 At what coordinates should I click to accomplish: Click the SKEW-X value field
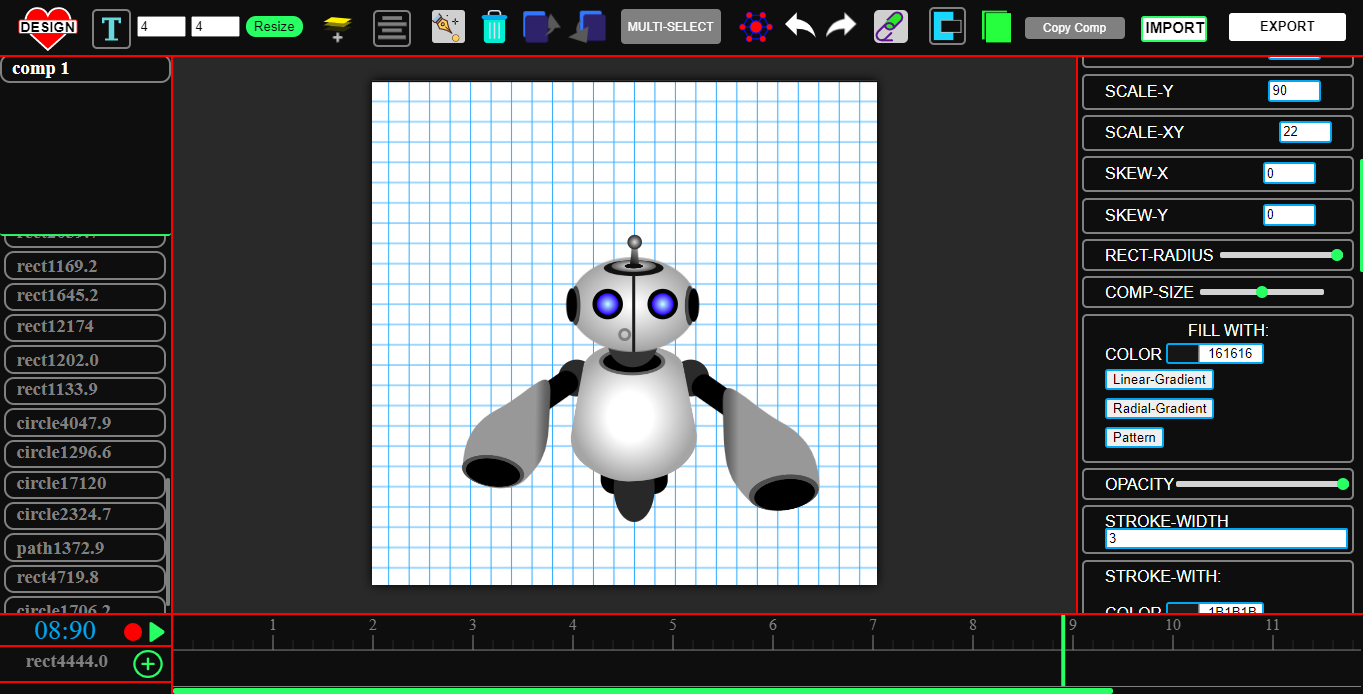pos(1289,173)
